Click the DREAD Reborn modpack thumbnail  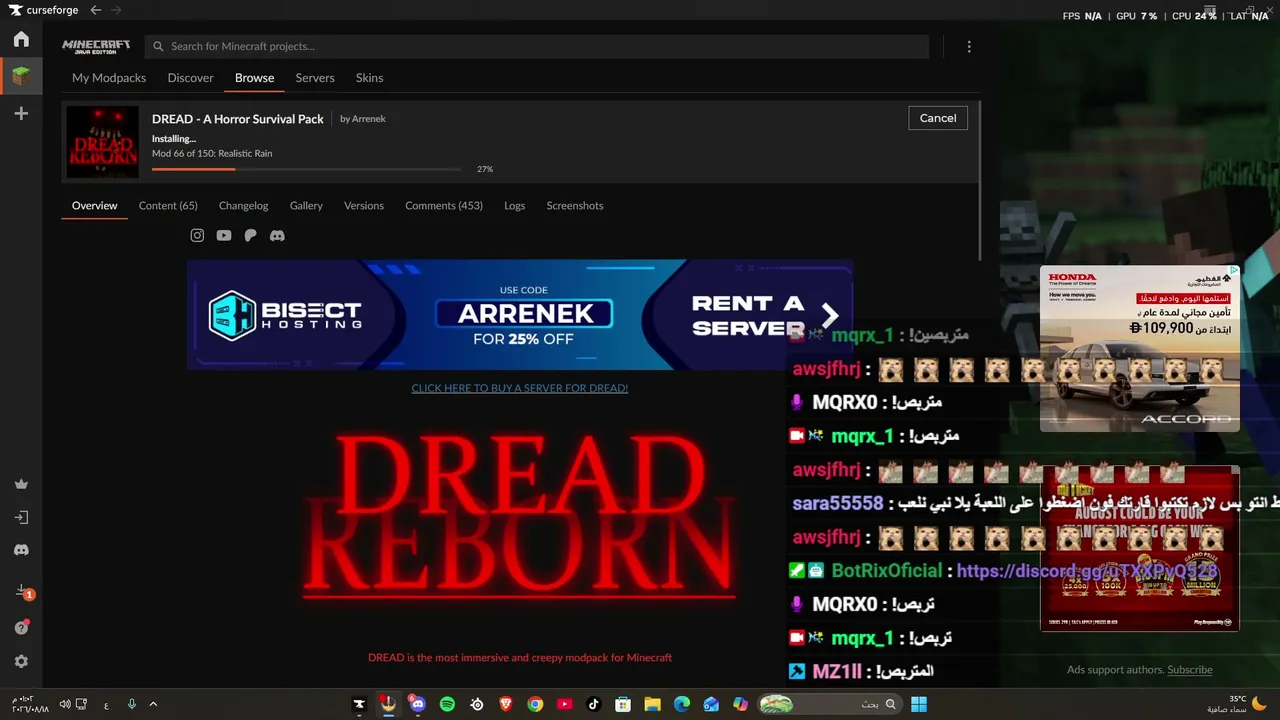(102, 142)
